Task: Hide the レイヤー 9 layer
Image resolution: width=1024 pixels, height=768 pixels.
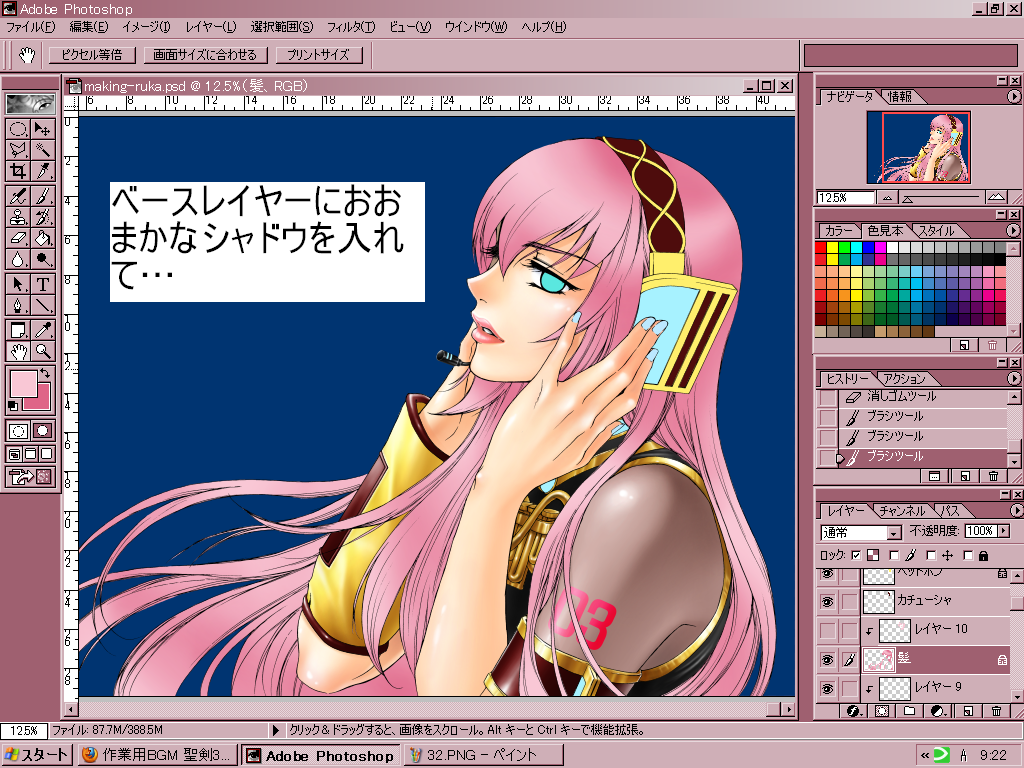Action: coord(827,688)
